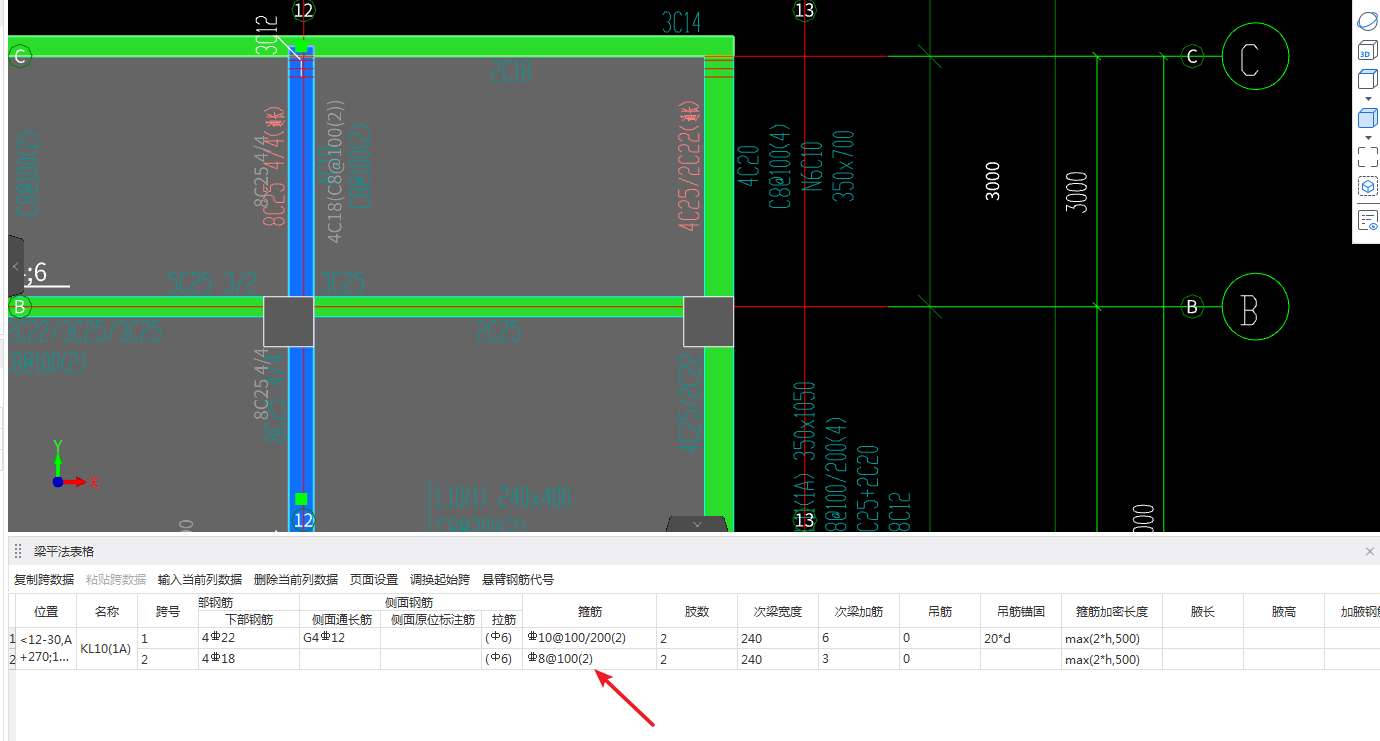Select the 侧面原位标注筋 column header
Screen dimensions: 1380x741
pos(431,619)
